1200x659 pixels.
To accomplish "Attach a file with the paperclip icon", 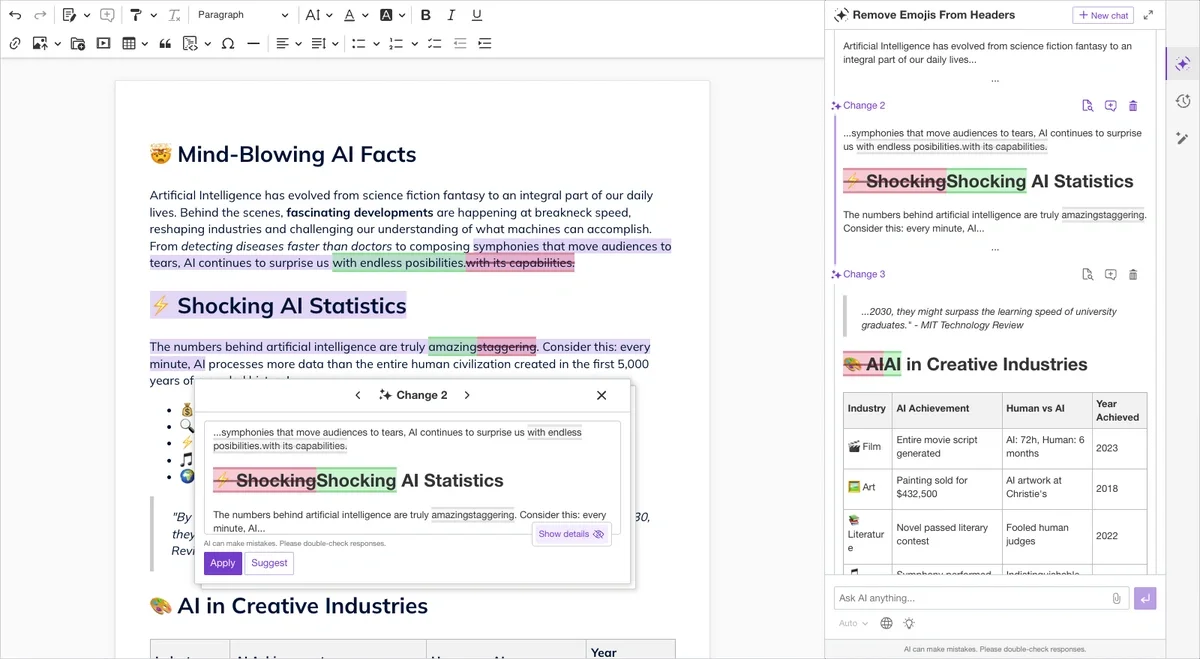I will 1116,598.
